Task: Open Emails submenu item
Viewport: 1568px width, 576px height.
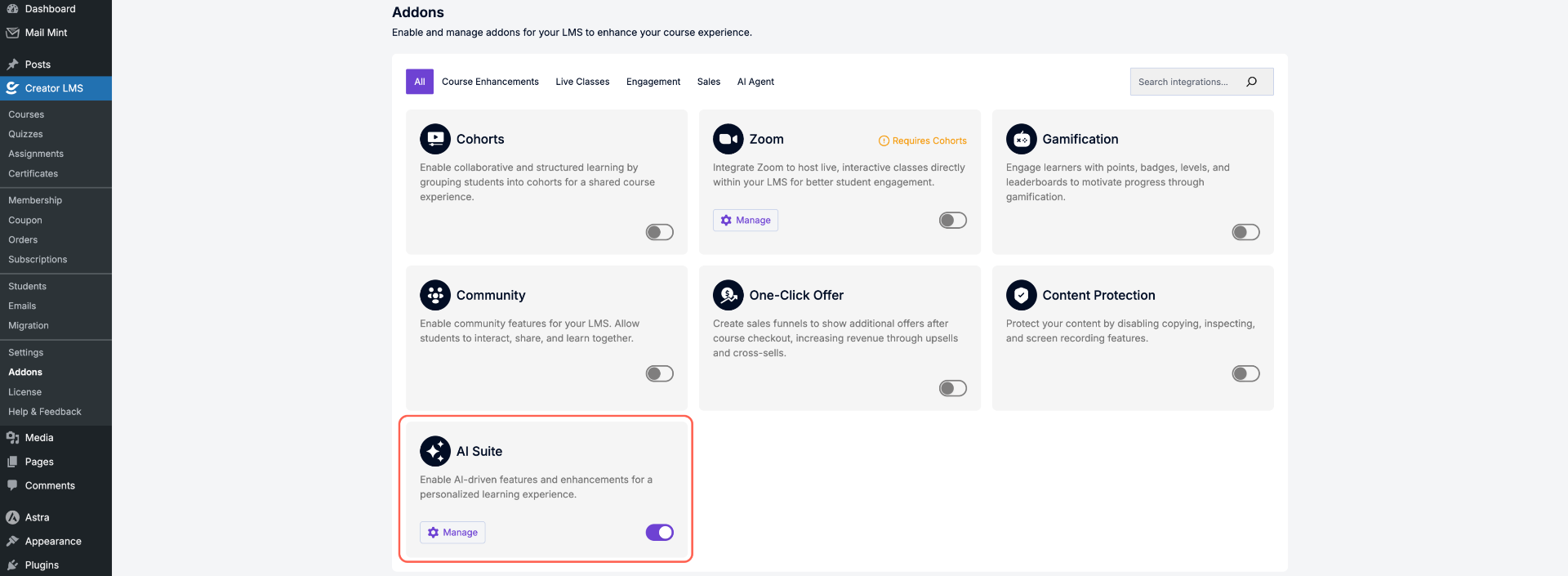Action: [x=22, y=306]
